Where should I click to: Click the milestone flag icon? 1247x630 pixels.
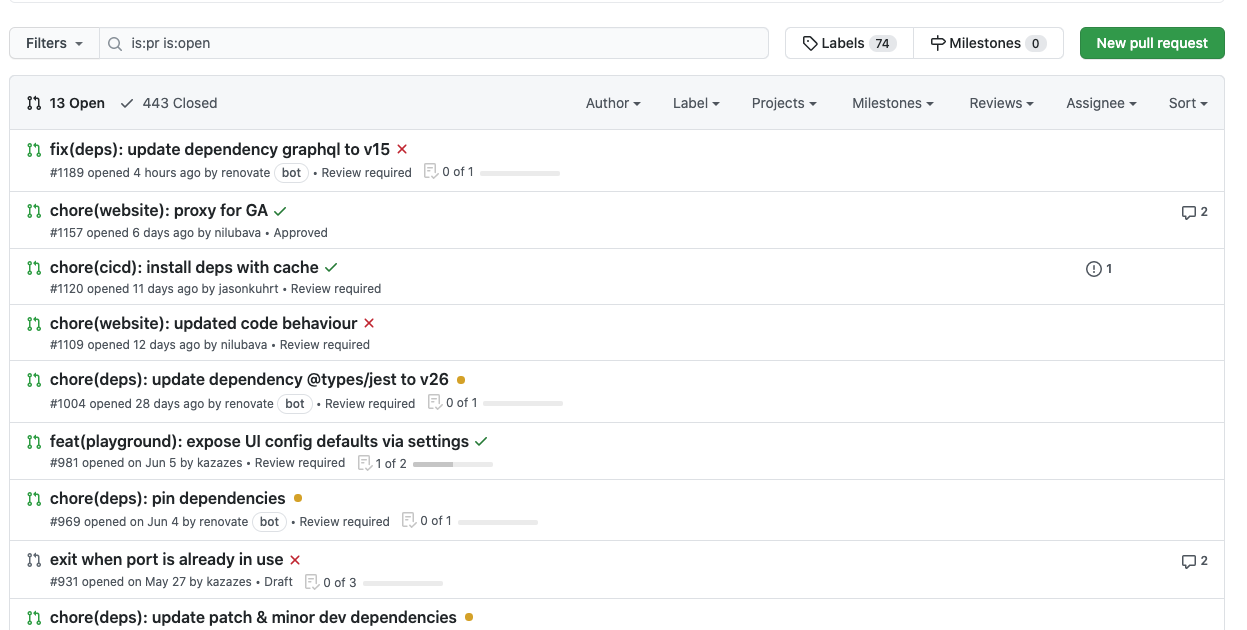coord(937,43)
